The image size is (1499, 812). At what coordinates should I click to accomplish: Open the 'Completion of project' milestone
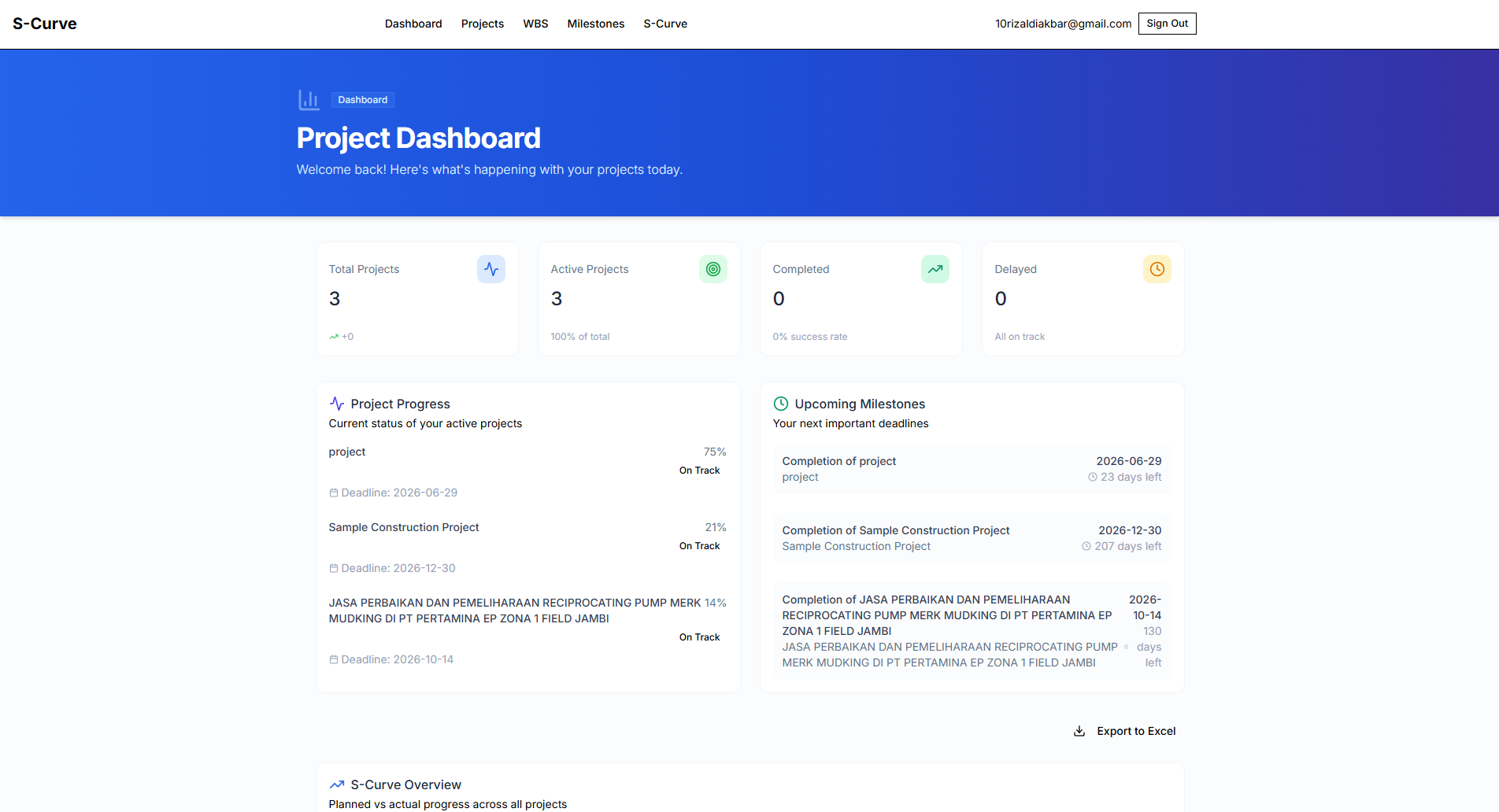(x=972, y=469)
